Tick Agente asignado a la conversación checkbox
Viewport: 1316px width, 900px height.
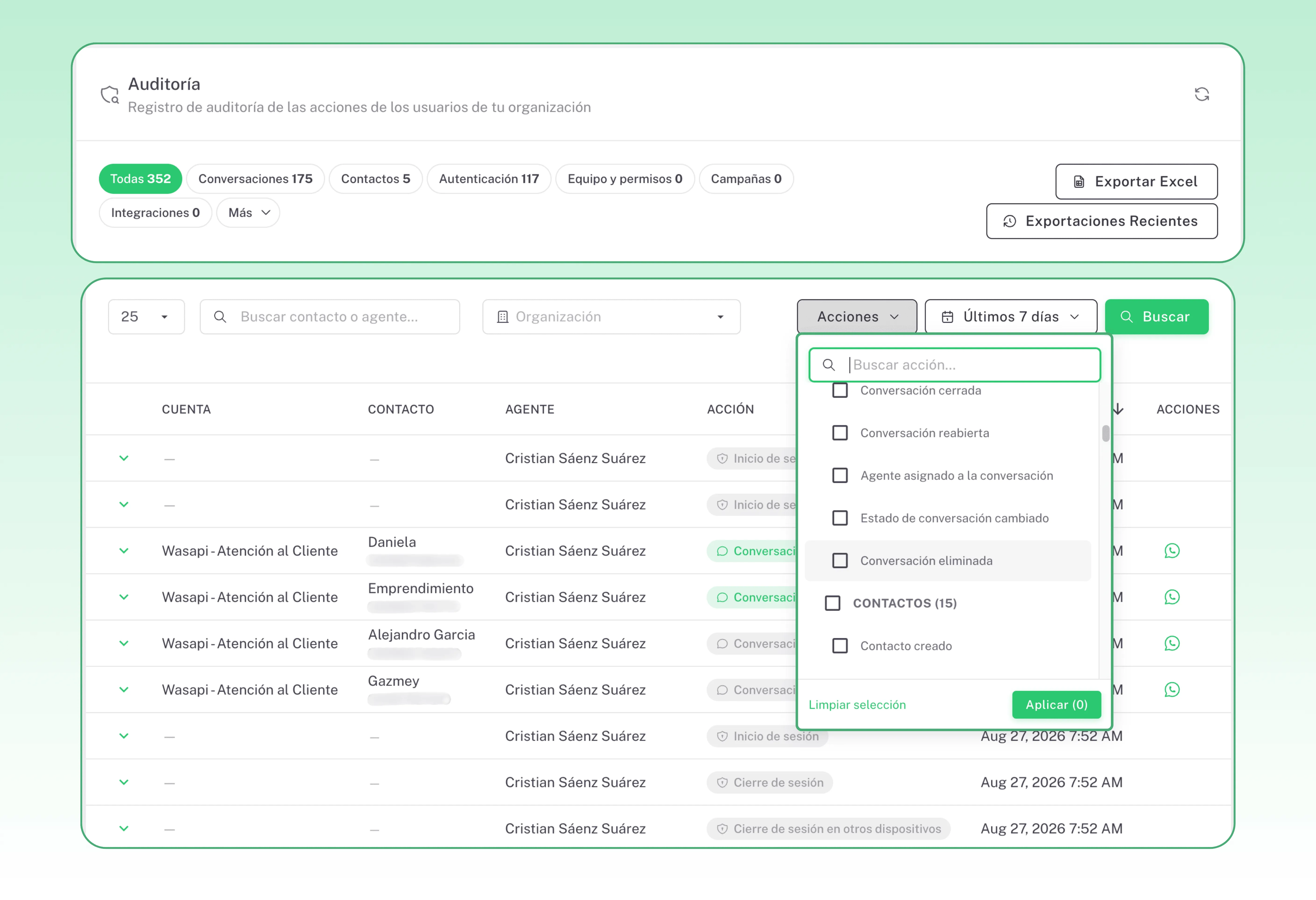(x=840, y=476)
